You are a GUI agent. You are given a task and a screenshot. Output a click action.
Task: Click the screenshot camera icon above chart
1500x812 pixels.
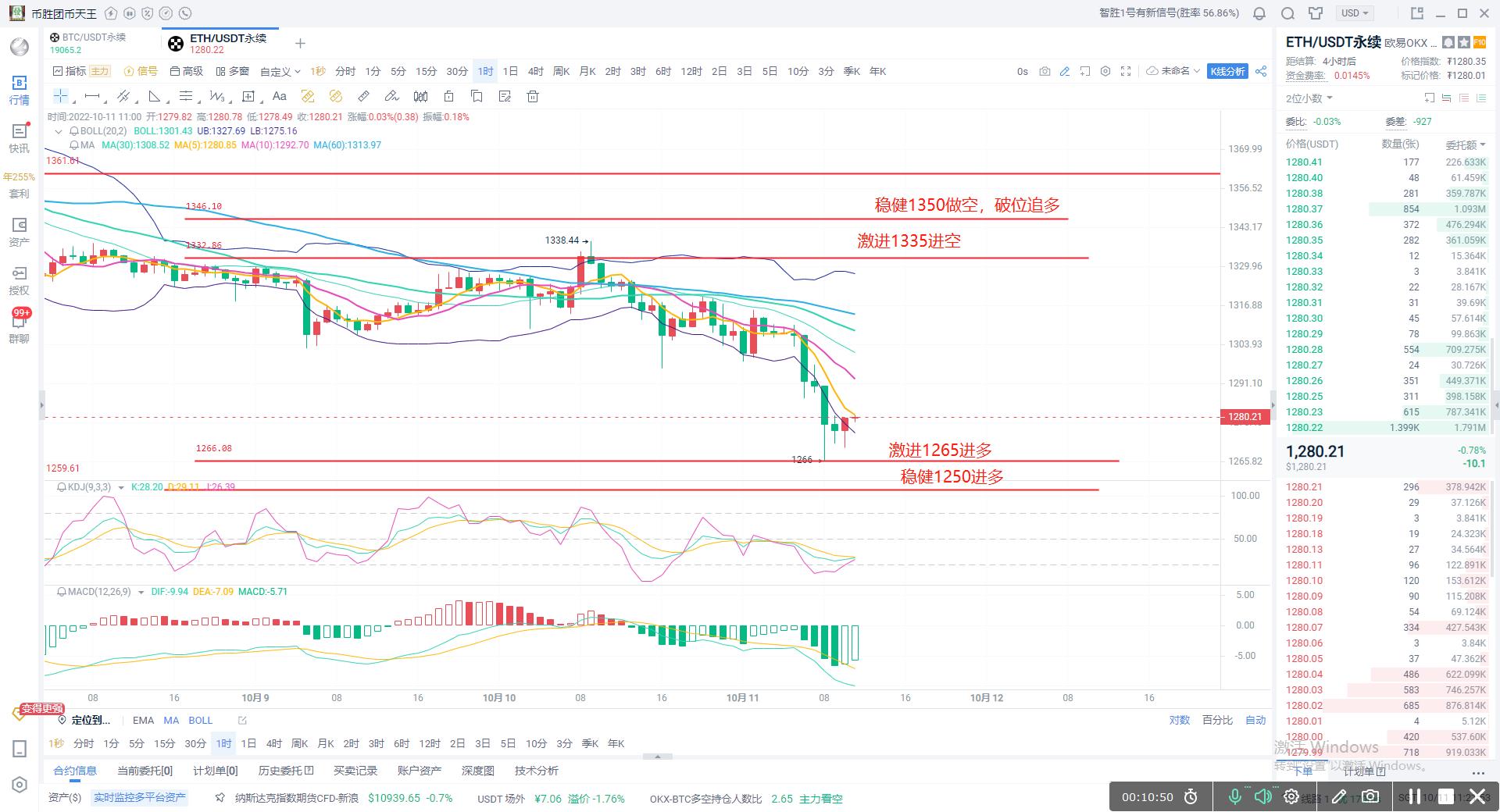[x=1045, y=71]
